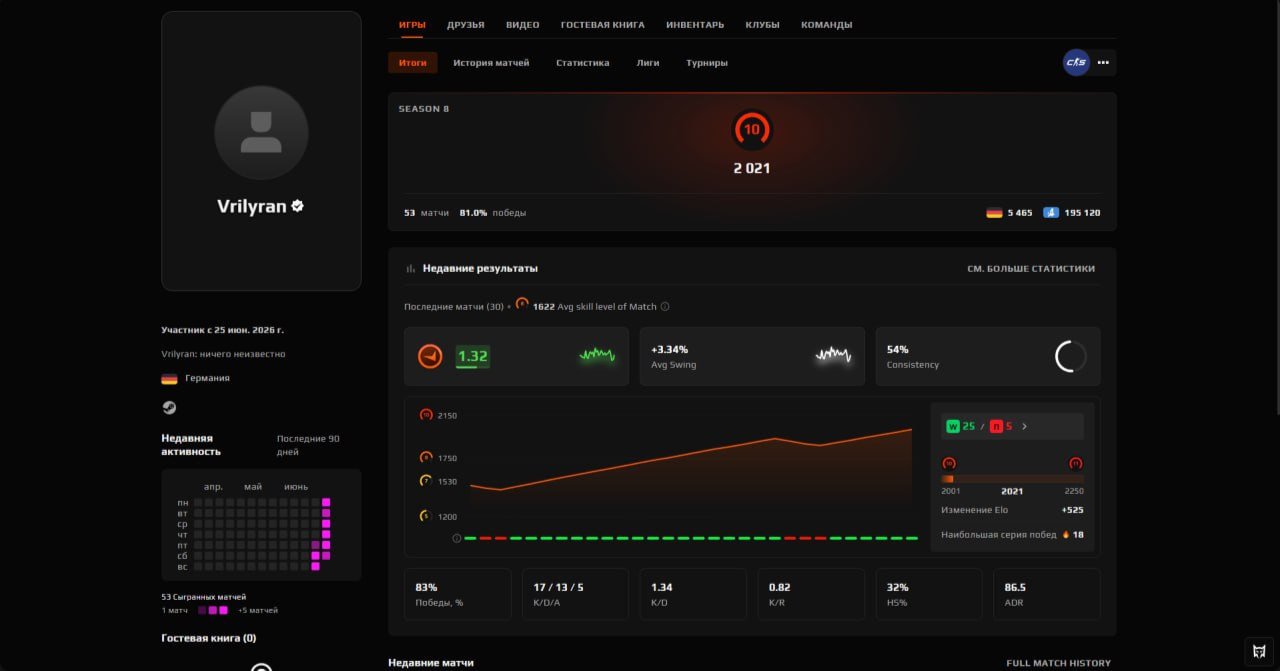This screenshot has height=671, width=1280.
Task: Click bar chart icon beside Недавние результаты
Action: [410, 269]
